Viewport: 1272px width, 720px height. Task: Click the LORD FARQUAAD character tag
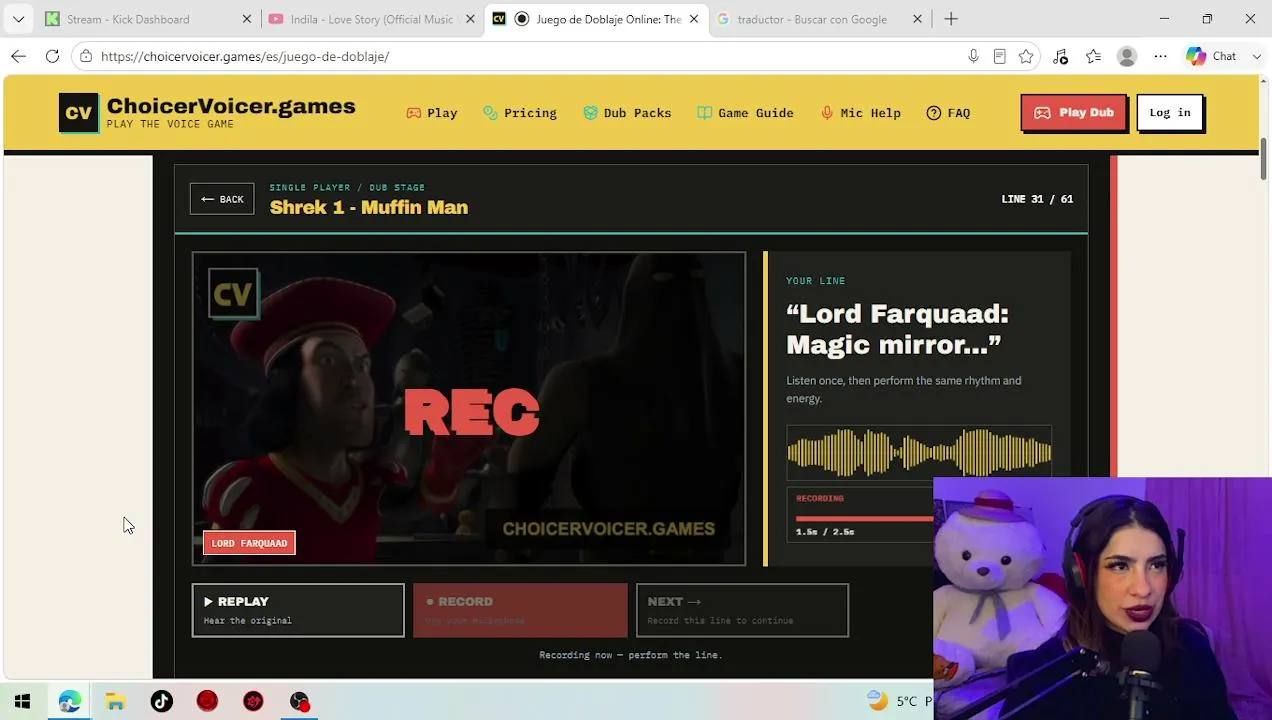point(249,543)
